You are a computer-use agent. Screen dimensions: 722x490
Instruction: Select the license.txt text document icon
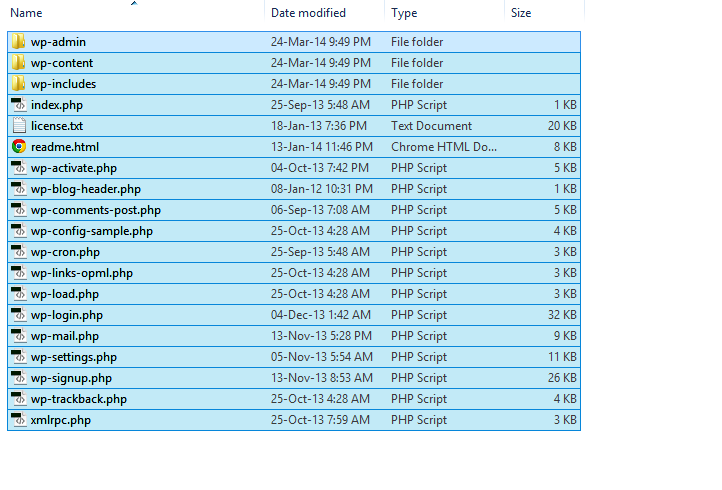click(19, 126)
